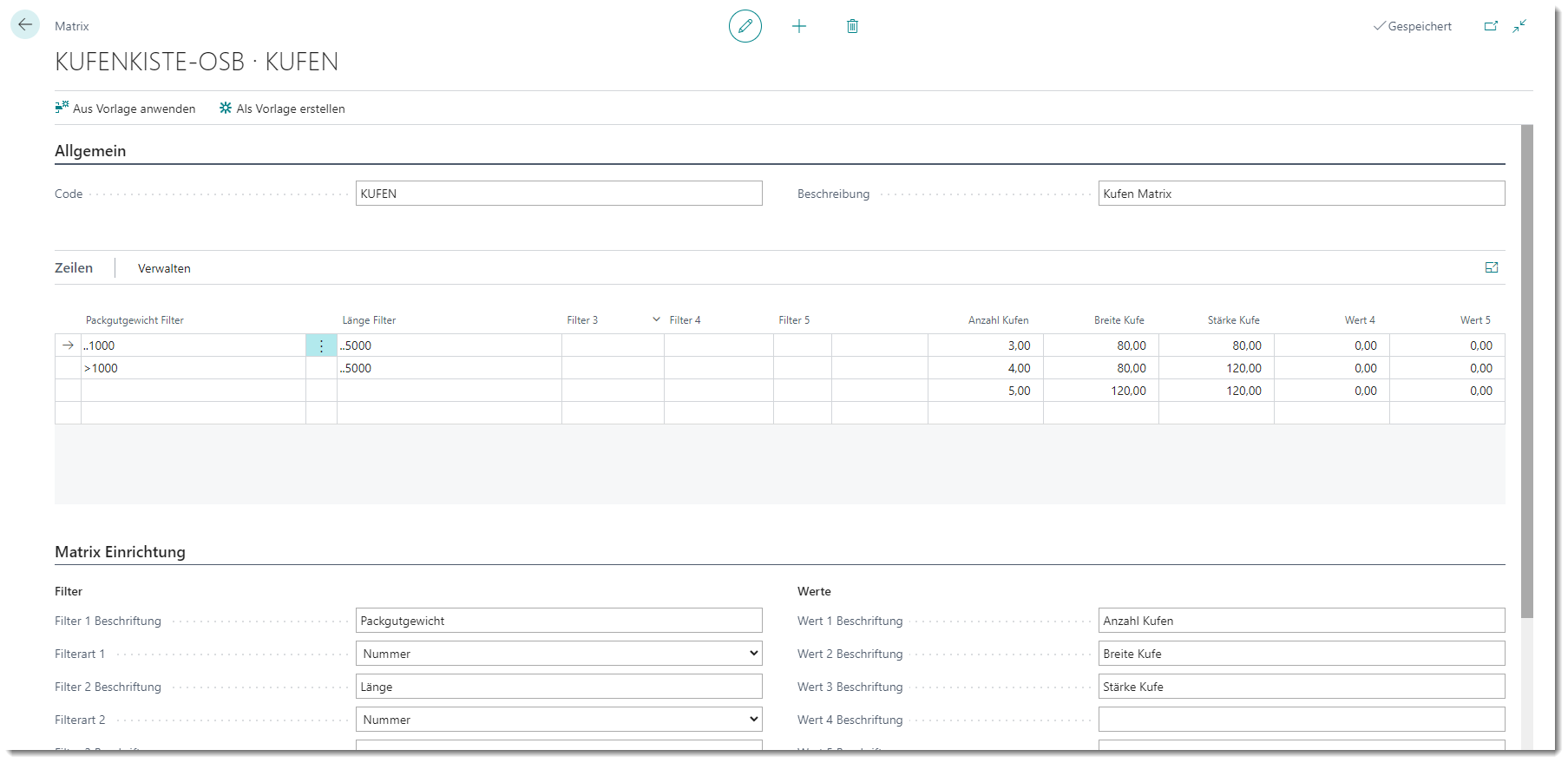Click the Aus Vorlage anwenden icon
Image resolution: width=1568 pixels, height=763 pixels.
tap(62, 108)
